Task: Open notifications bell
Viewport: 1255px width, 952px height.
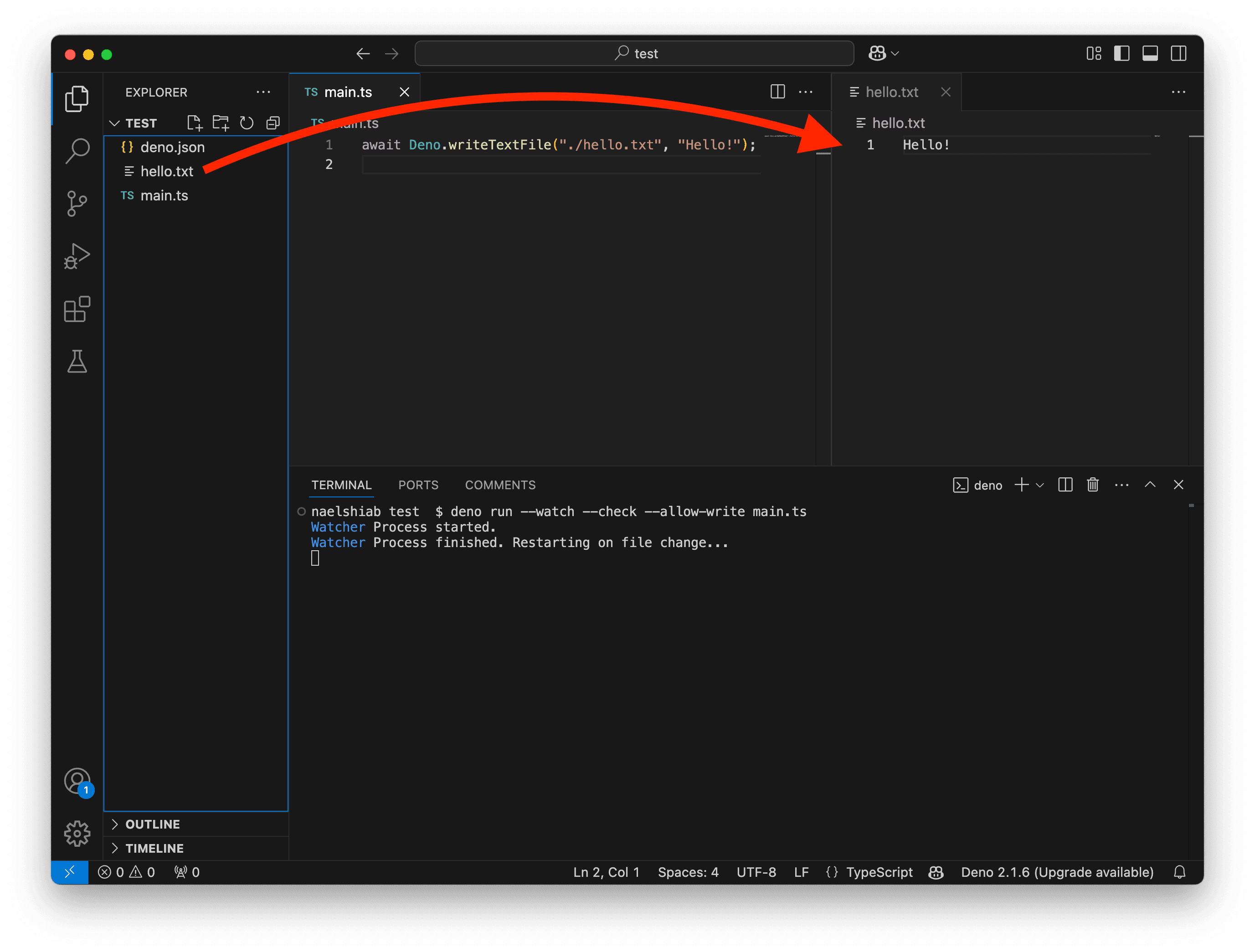Action: [1179, 872]
